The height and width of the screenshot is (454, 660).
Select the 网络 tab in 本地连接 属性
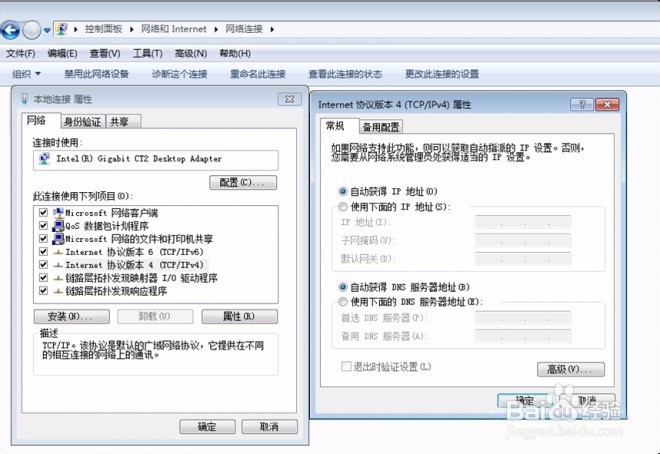[41, 120]
